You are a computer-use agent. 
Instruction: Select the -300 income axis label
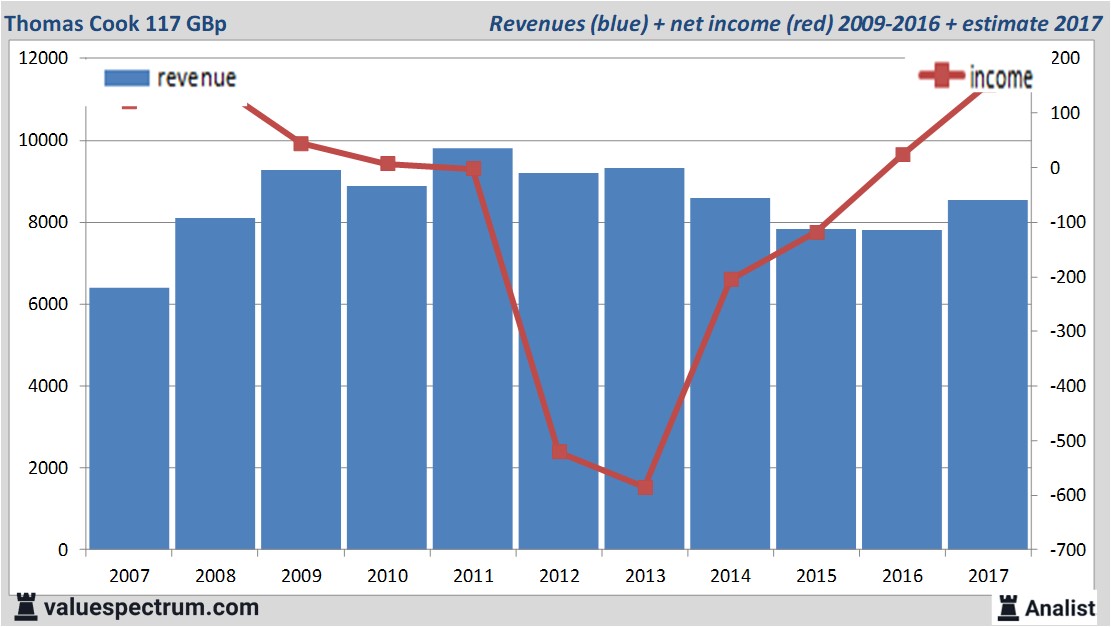coord(1067,332)
